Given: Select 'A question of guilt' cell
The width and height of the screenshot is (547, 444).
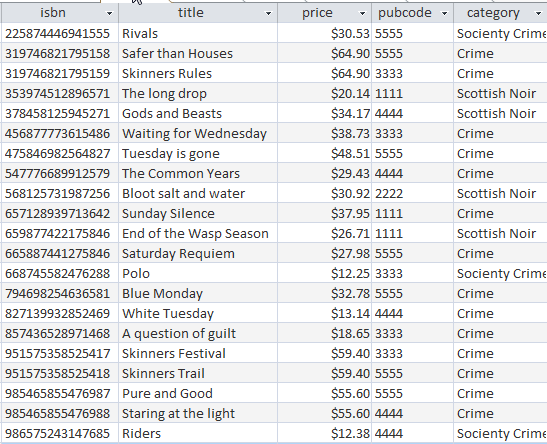Looking at the screenshot, I should [198, 333].
